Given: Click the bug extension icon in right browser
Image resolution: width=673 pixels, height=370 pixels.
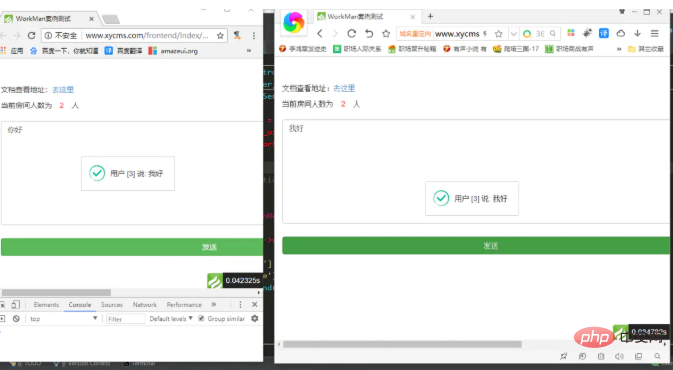Looking at the screenshot, I should [587, 33].
